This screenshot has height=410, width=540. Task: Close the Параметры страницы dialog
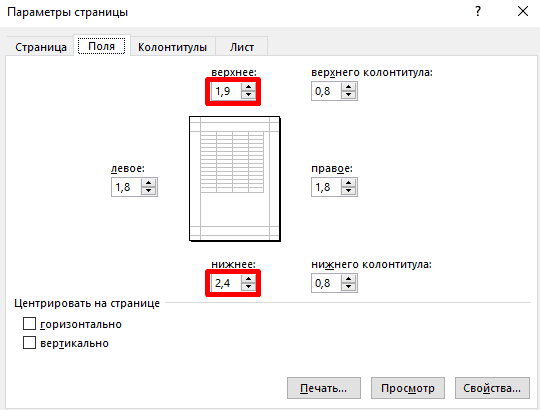click(523, 12)
